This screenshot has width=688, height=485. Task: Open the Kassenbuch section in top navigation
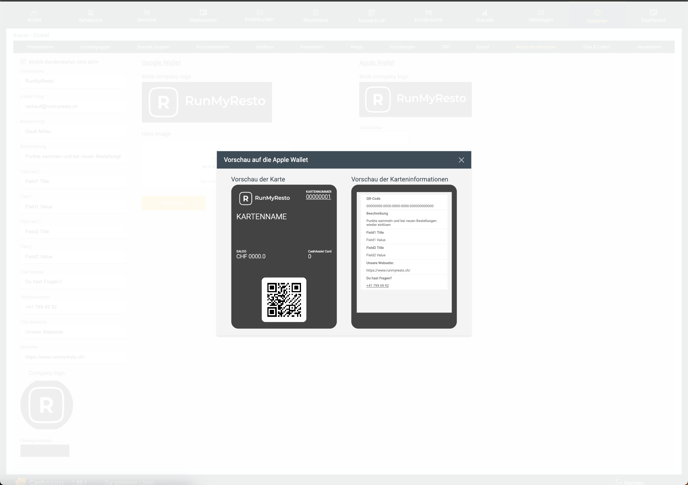coord(372,16)
